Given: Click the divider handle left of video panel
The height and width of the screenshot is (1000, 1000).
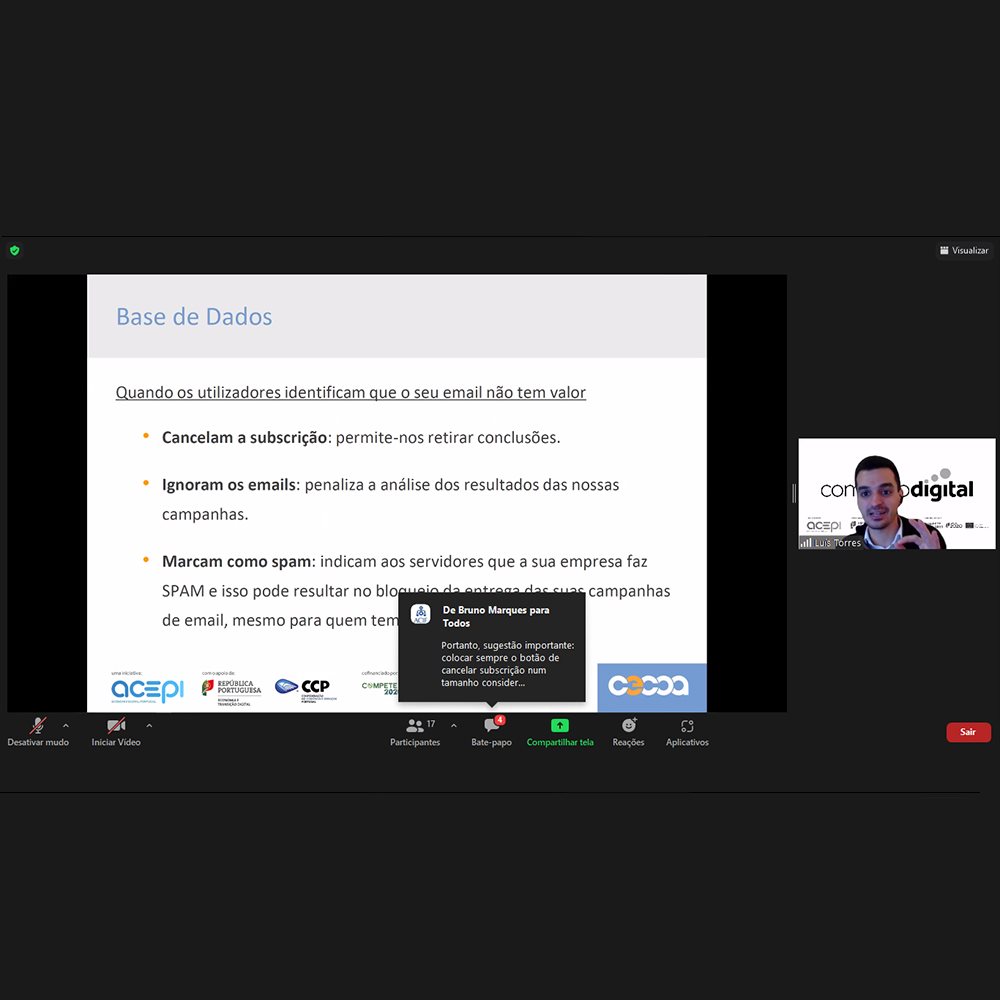Looking at the screenshot, I should point(793,493).
